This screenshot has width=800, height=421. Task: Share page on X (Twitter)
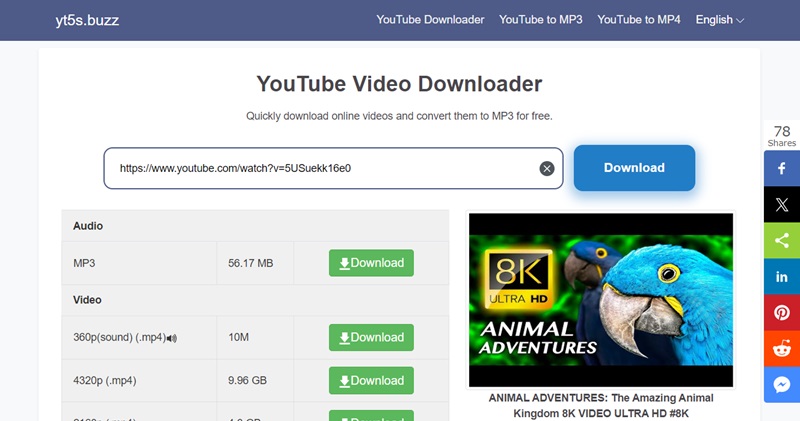[782, 204]
